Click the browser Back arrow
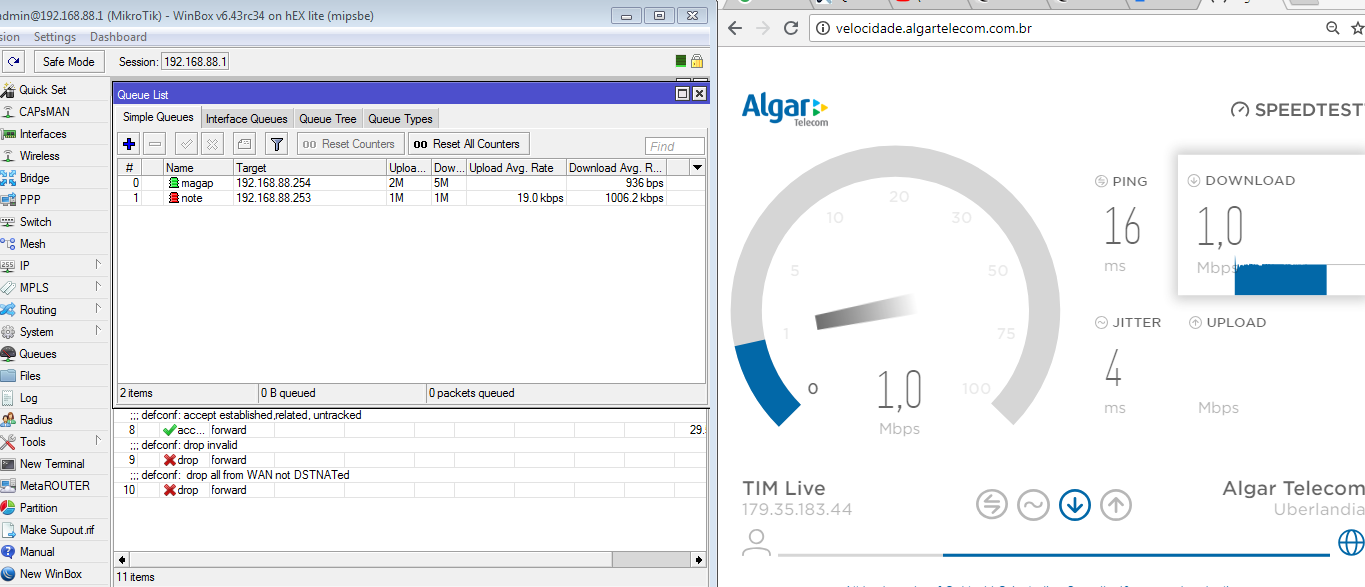 click(735, 28)
